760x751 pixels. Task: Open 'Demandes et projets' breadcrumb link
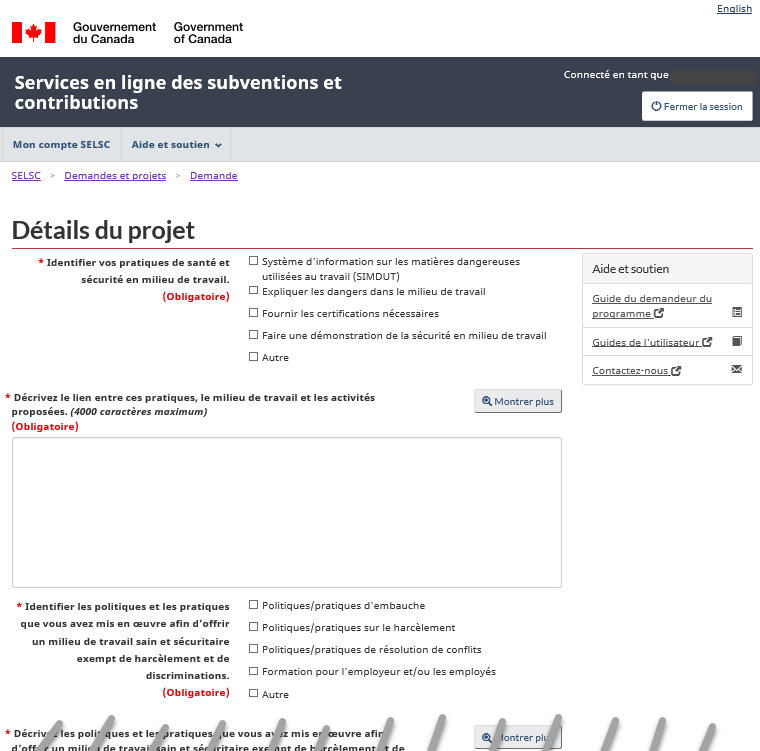115,176
